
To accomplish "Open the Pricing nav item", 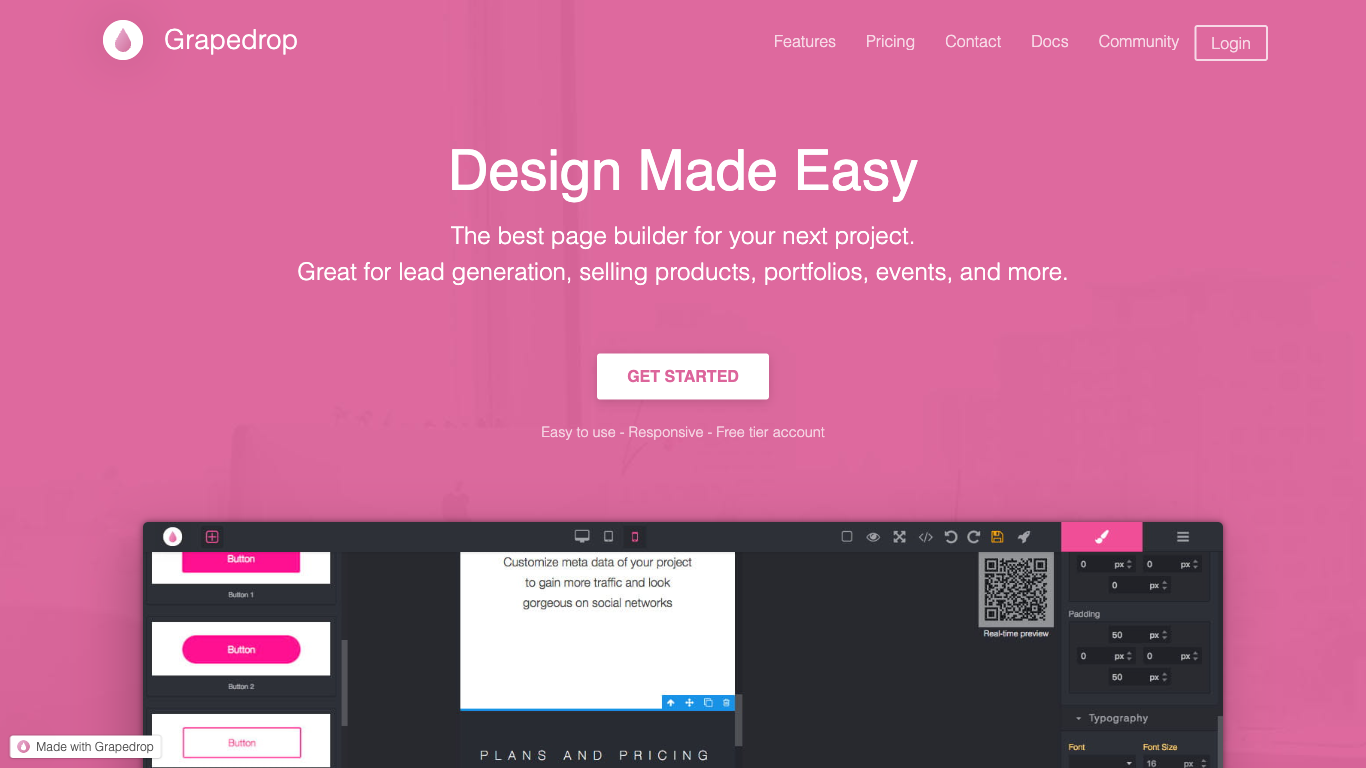I will coord(890,42).
